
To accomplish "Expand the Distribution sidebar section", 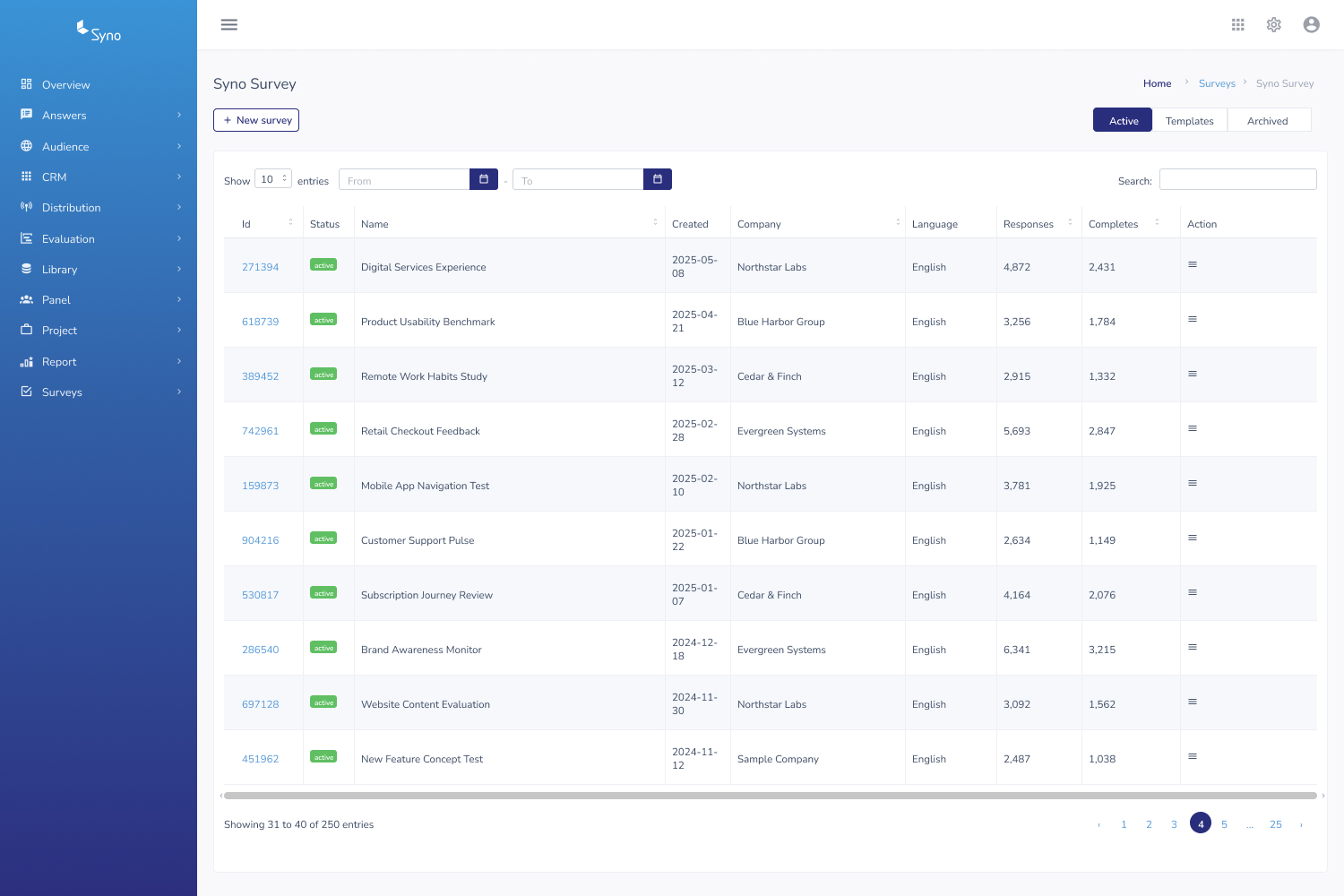I will (99, 208).
